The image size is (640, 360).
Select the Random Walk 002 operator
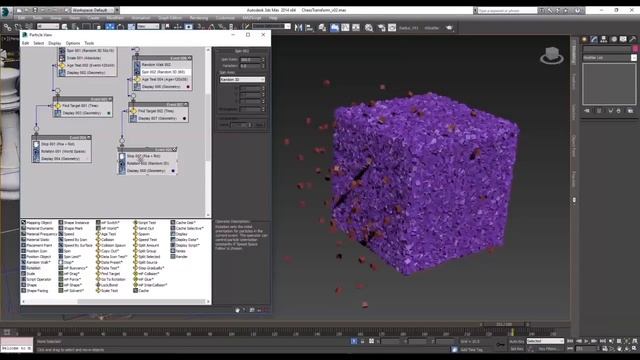[x=162, y=64]
